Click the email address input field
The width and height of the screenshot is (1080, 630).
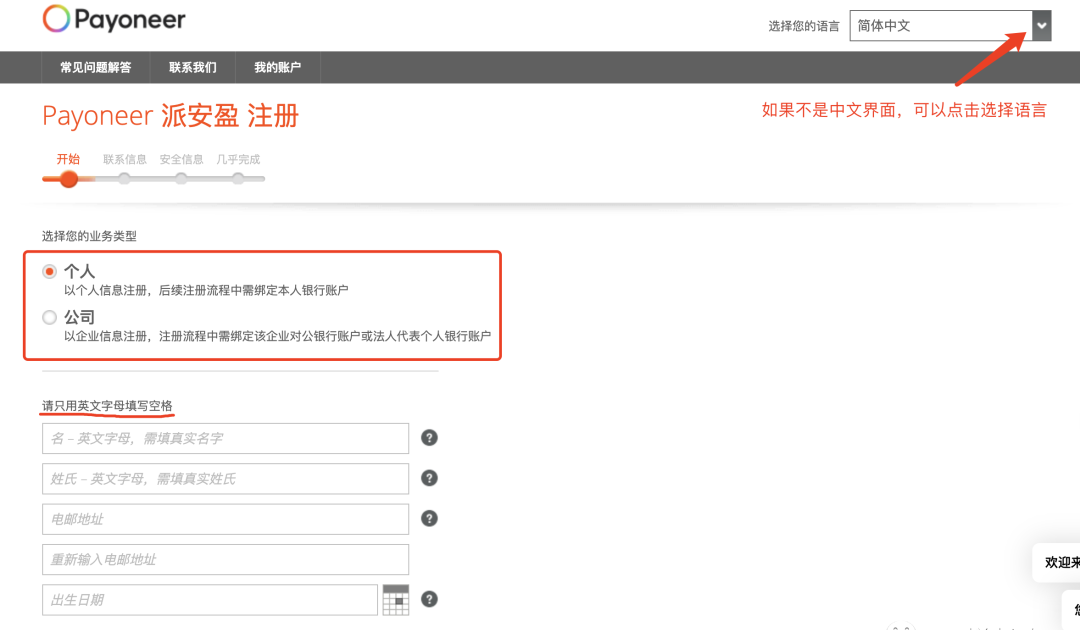pyautogui.click(x=225, y=518)
